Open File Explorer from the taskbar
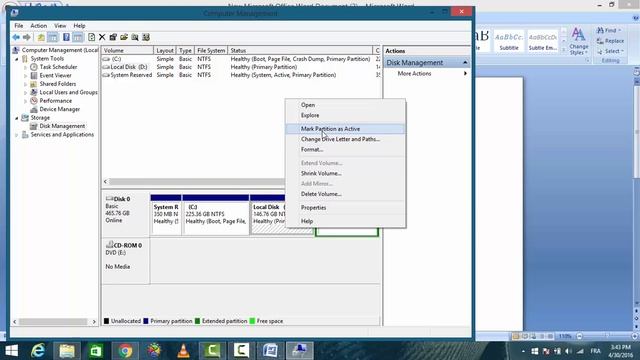 pos(67,351)
